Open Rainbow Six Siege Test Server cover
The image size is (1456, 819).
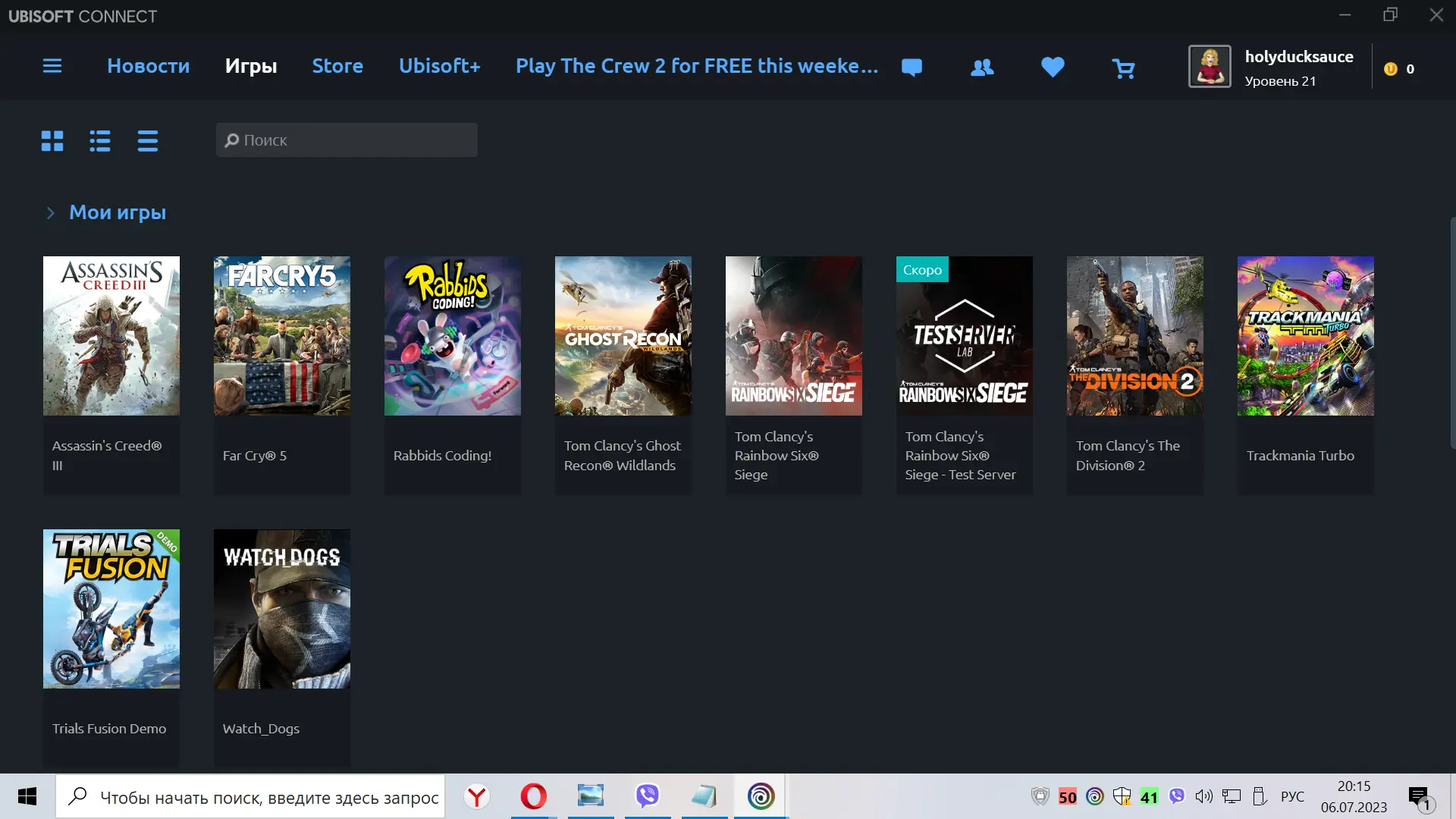[965, 336]
